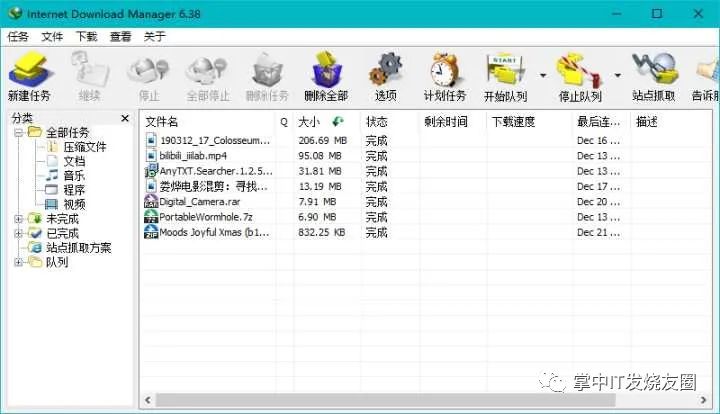Select 站点抓取方案 in tree
Image resolution: width=720 pixels, height=414 pixels.
point(79,248)
